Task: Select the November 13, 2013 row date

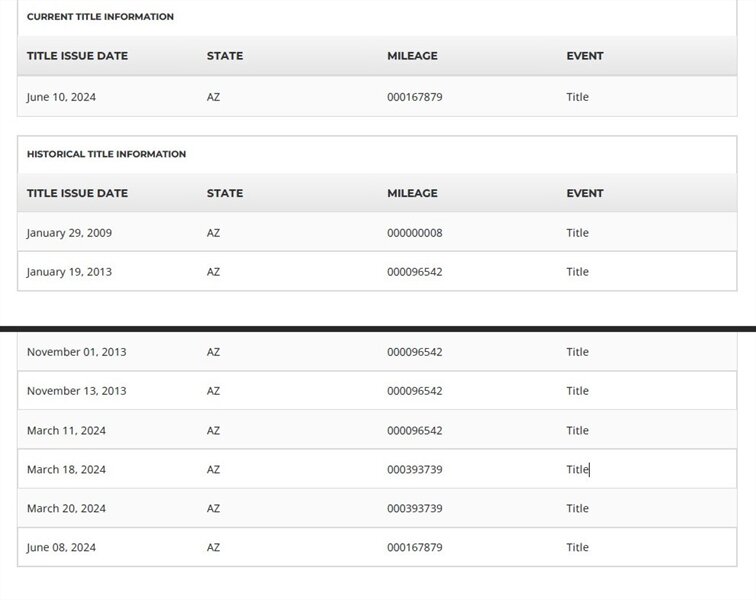Action: pos(76,391)
